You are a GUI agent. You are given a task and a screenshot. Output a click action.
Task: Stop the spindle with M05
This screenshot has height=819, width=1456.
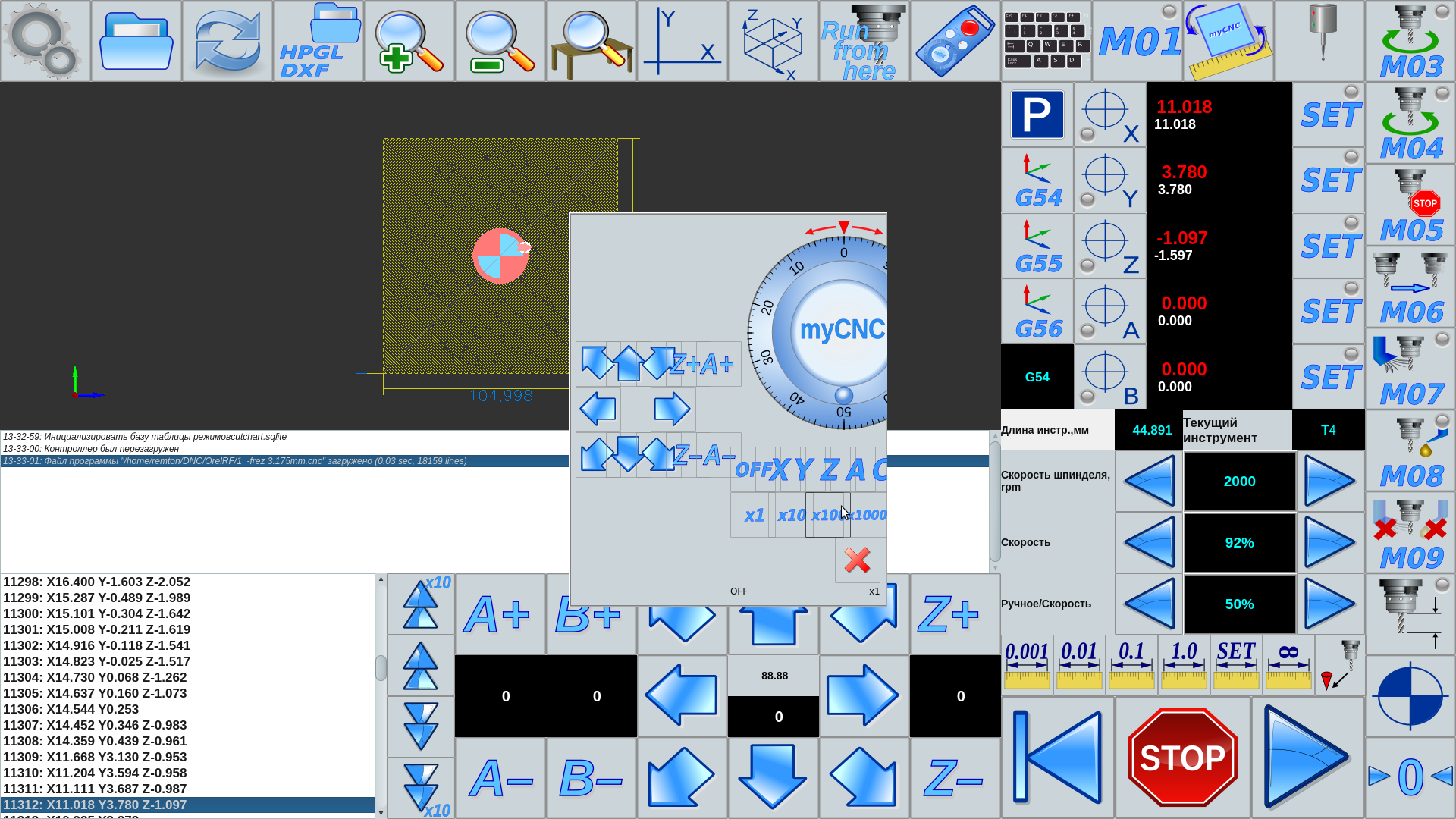pos(1410,205)
